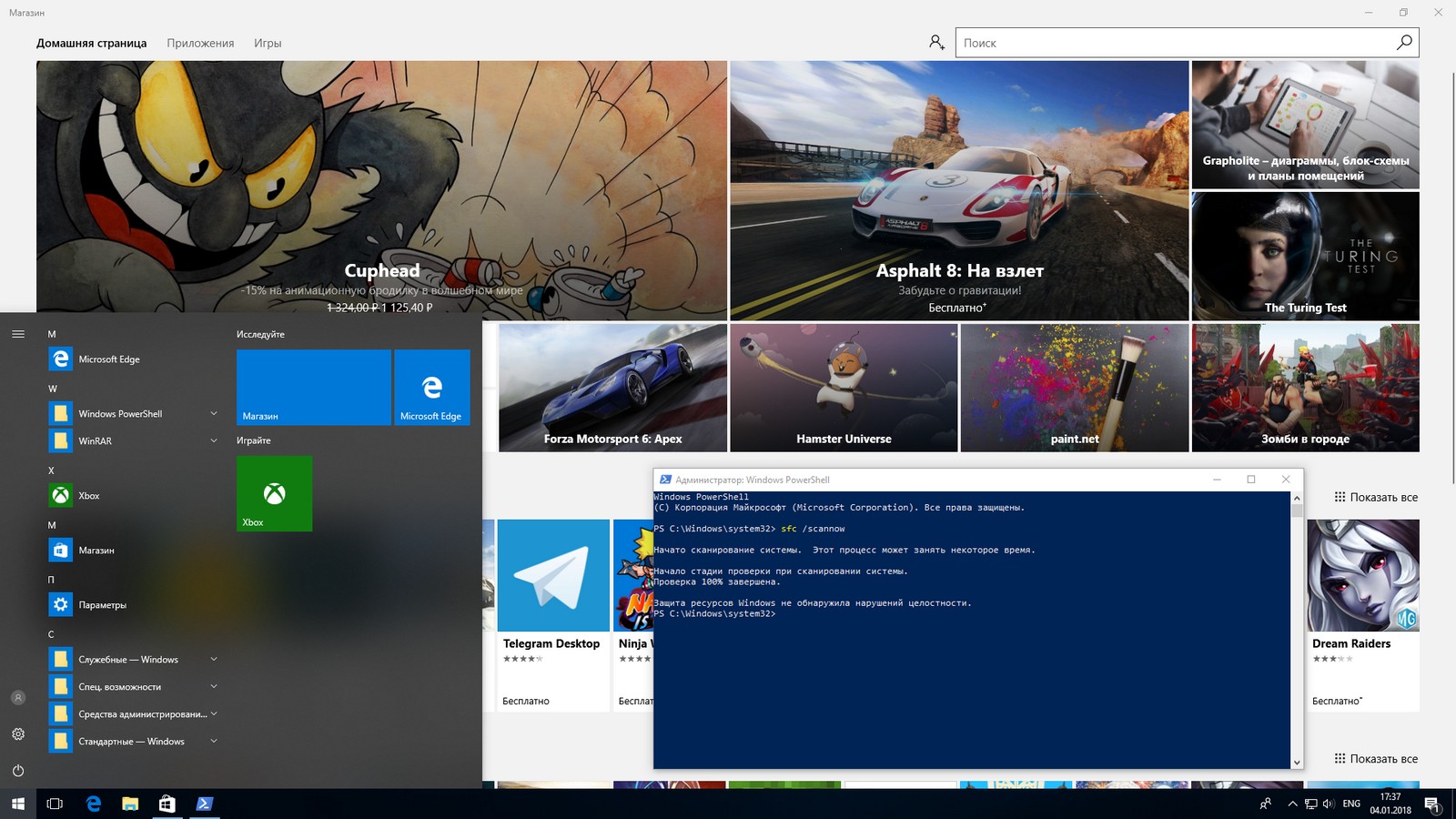
Task: Open the Hamster Universe tile
Action: point(844,388)
